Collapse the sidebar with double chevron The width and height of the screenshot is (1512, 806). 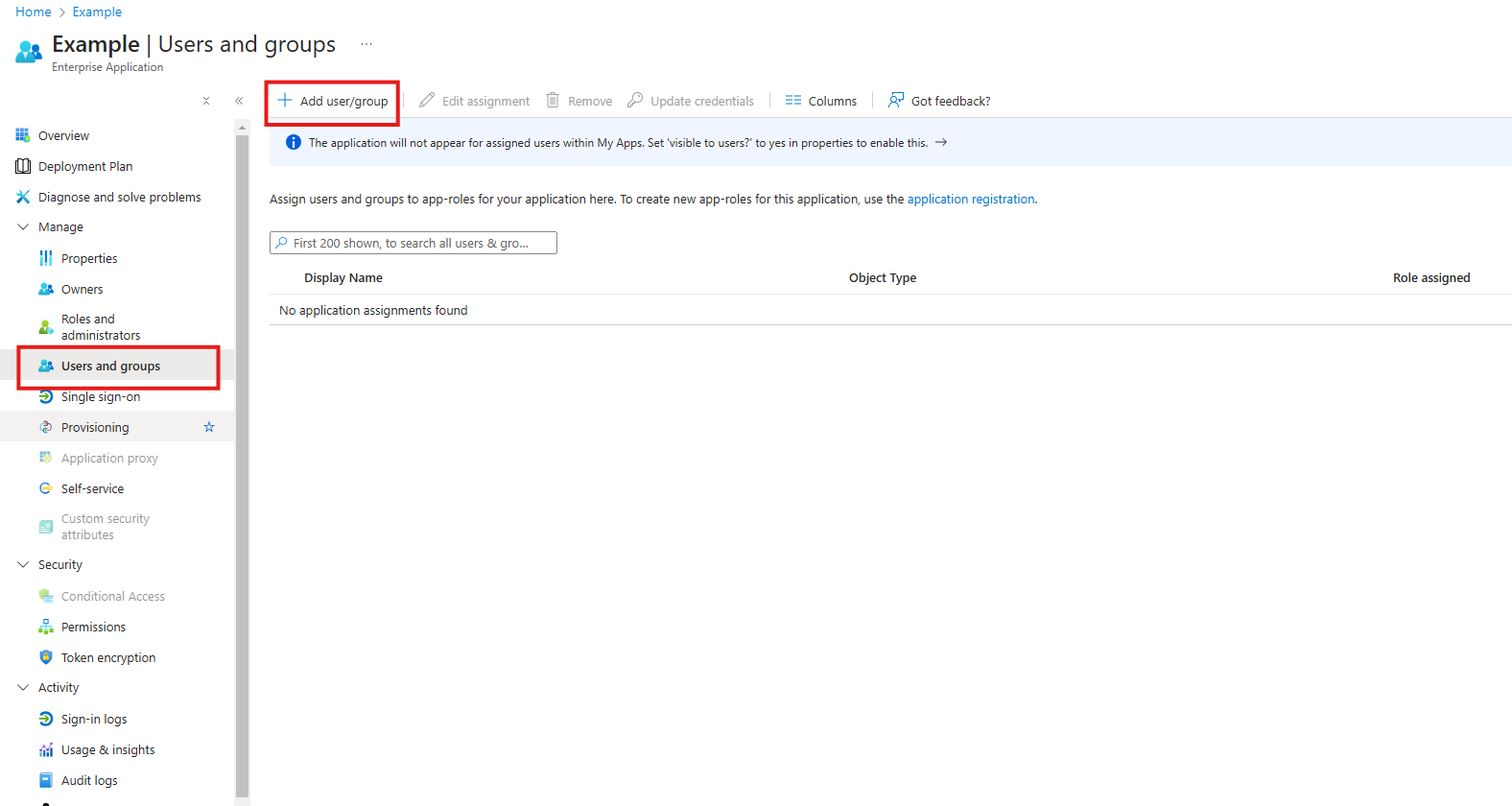pos(239,101)
